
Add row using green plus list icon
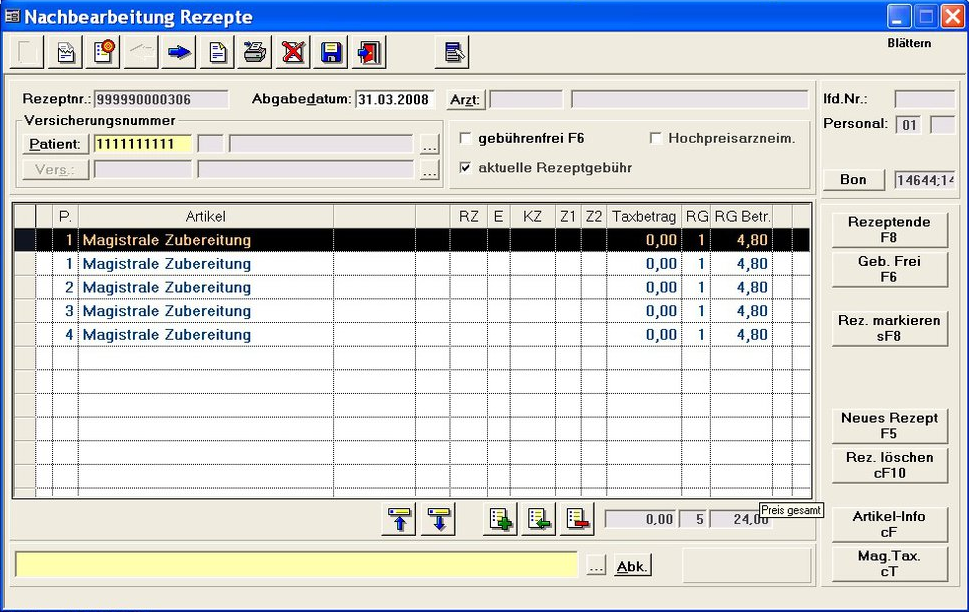500,520
